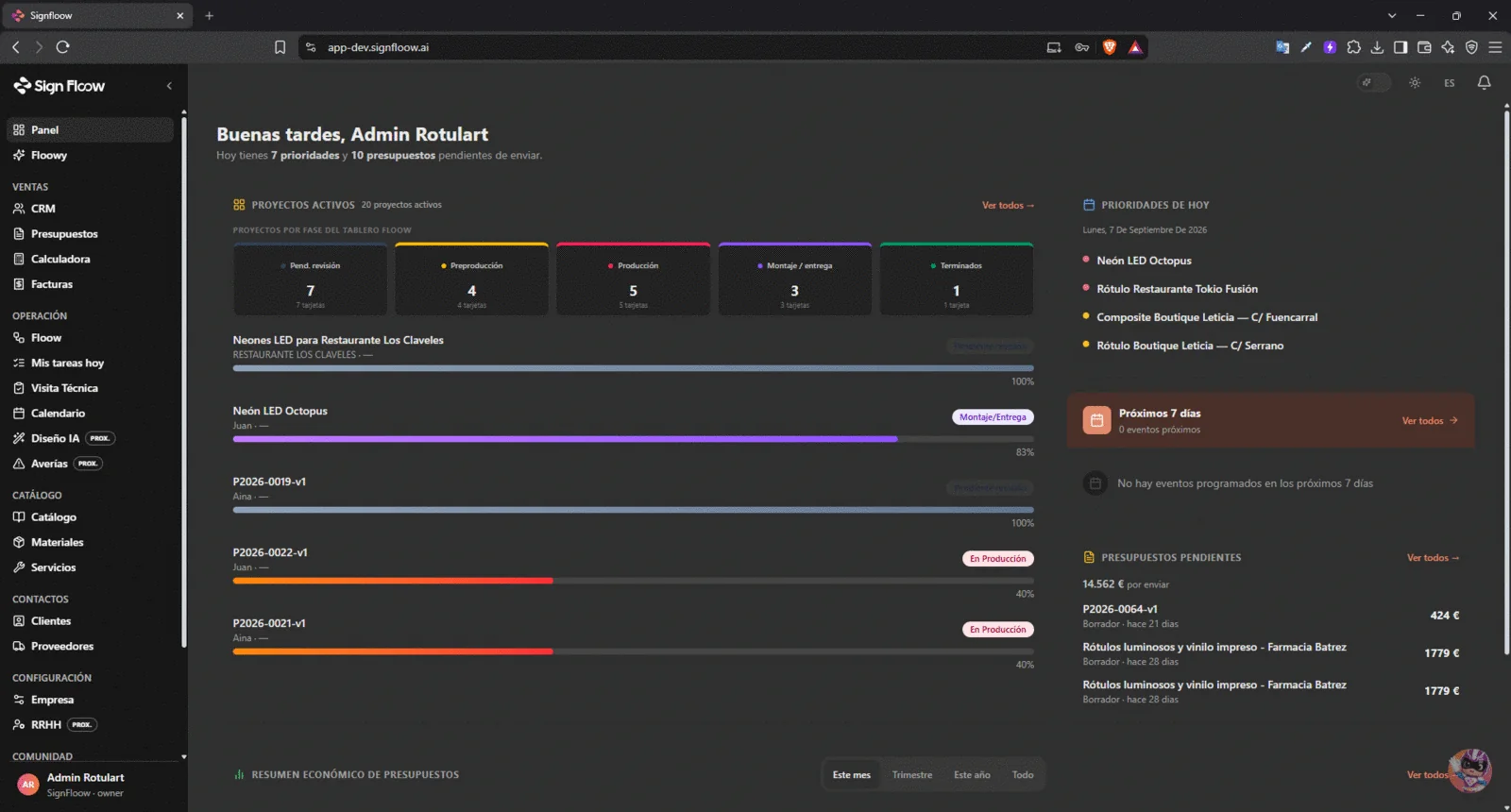Bookmark this page from the address bar
Image resolution: width=1511 pixels, height=812 pixels.
[x=280, y=47]
